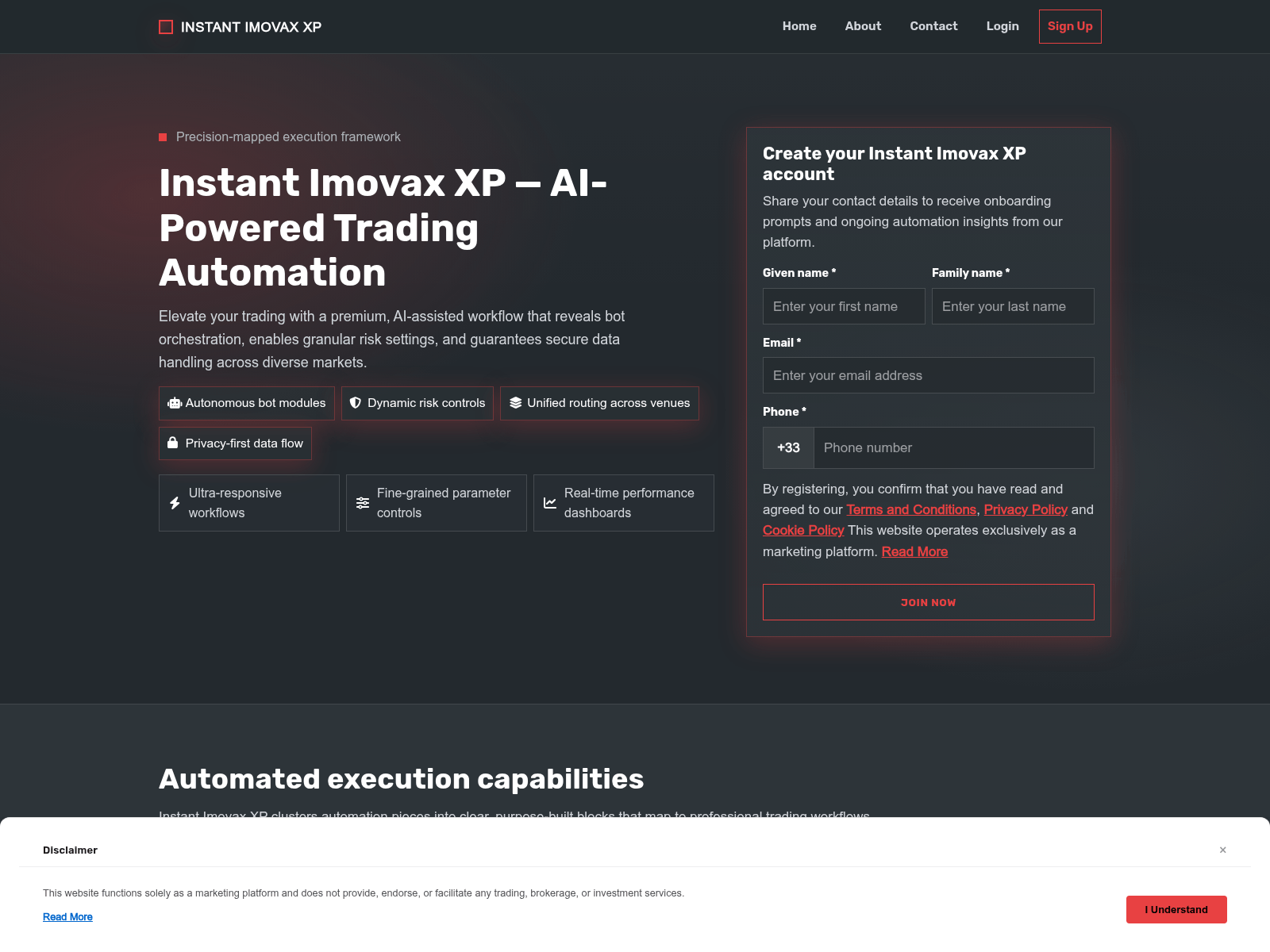Click the shield icon on Dynamic risk controls

[x=356, y=403]
